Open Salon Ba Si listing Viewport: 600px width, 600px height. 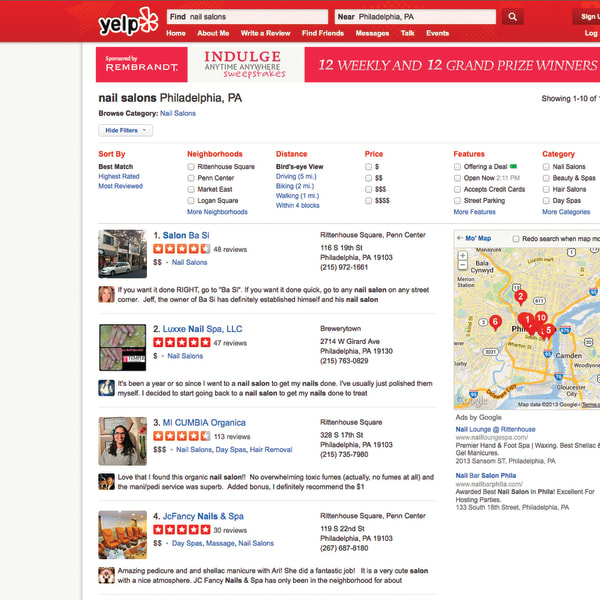[186, 235]
